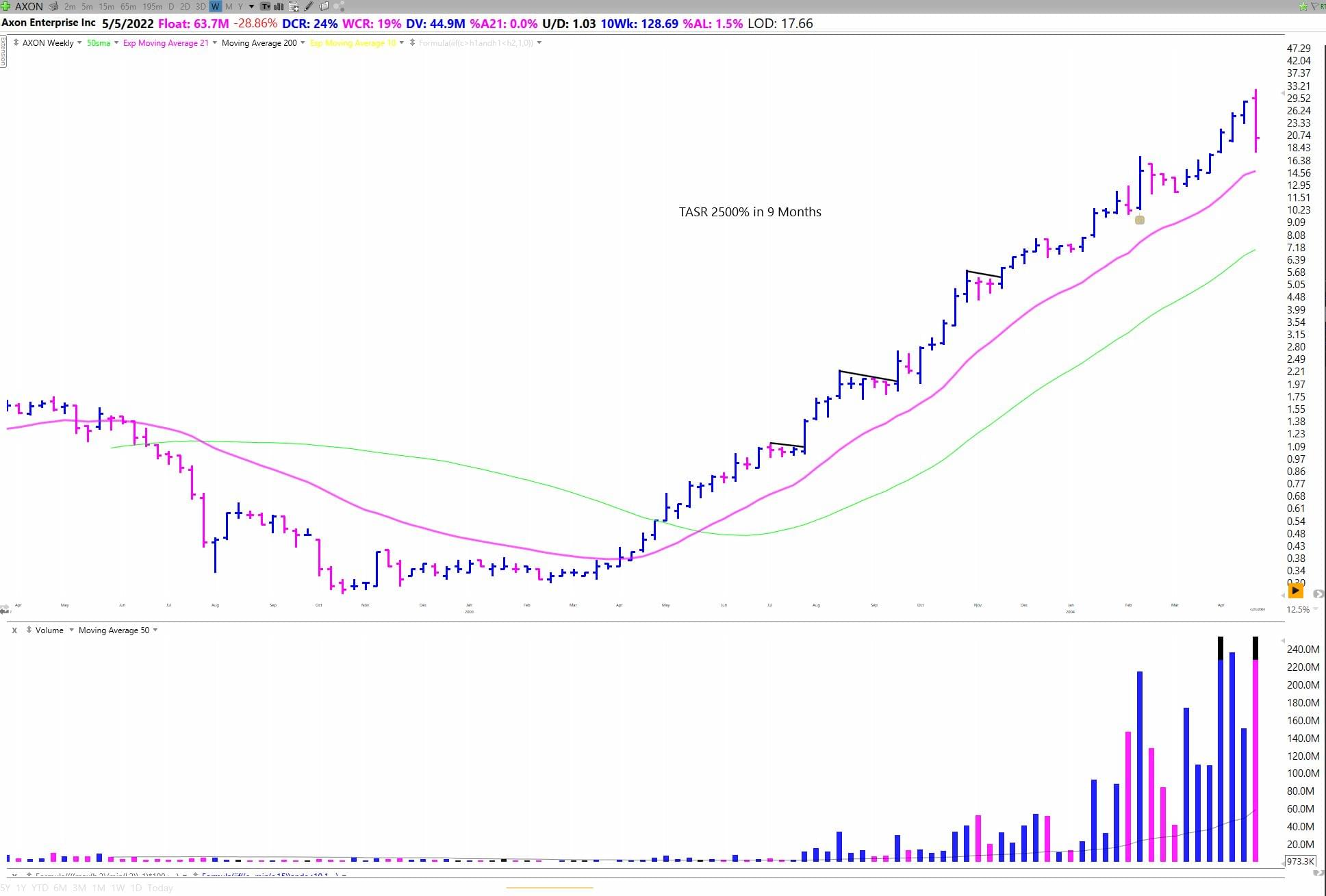Click the add plot grid icon
This screenshot has width=1326, height=896.
[294, 6]
